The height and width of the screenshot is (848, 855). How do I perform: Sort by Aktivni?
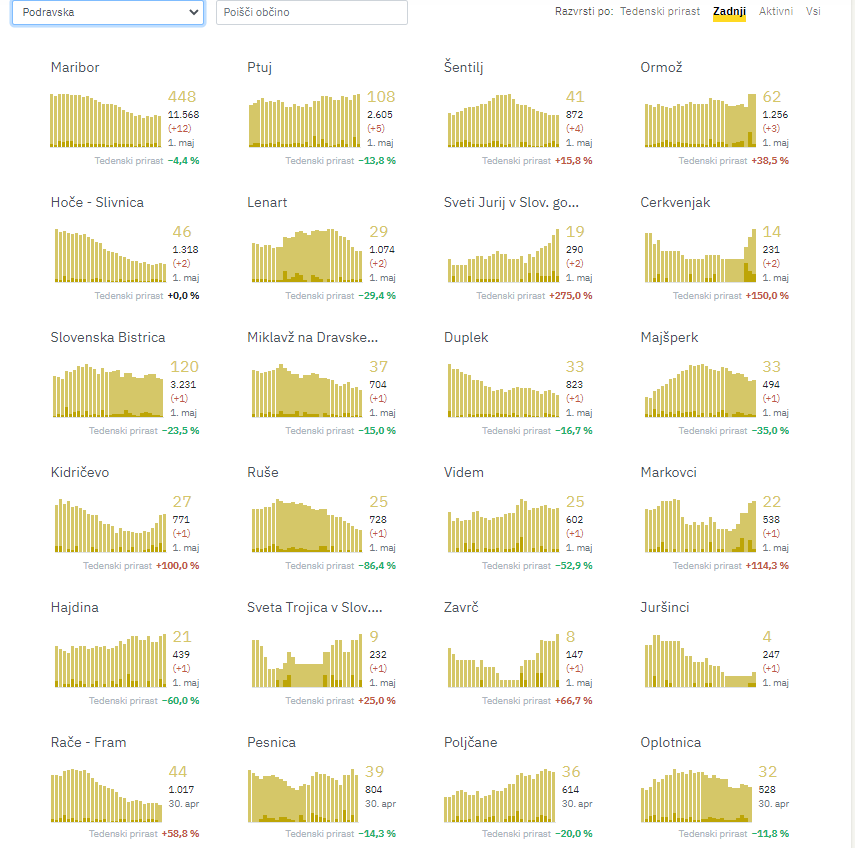point(776,11)
